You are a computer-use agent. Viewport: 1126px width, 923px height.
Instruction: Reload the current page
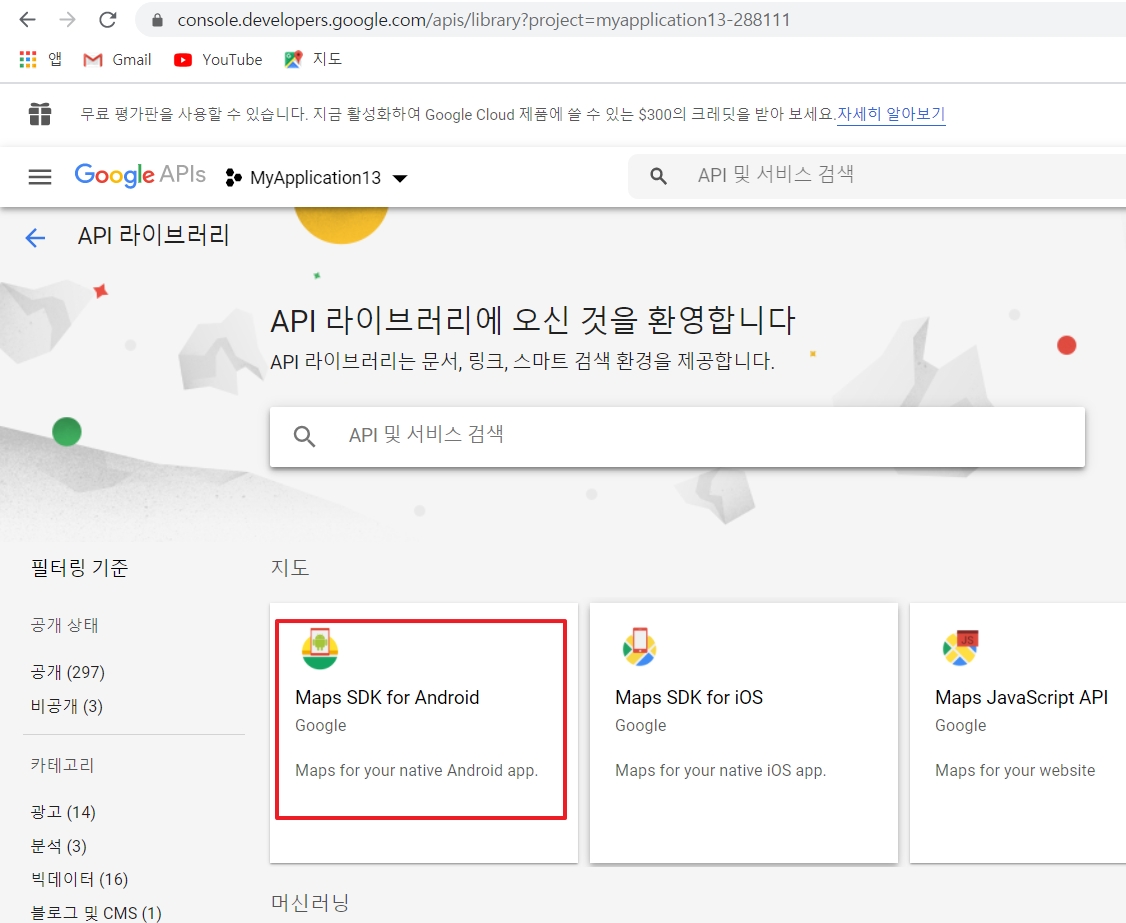[108, 19]
